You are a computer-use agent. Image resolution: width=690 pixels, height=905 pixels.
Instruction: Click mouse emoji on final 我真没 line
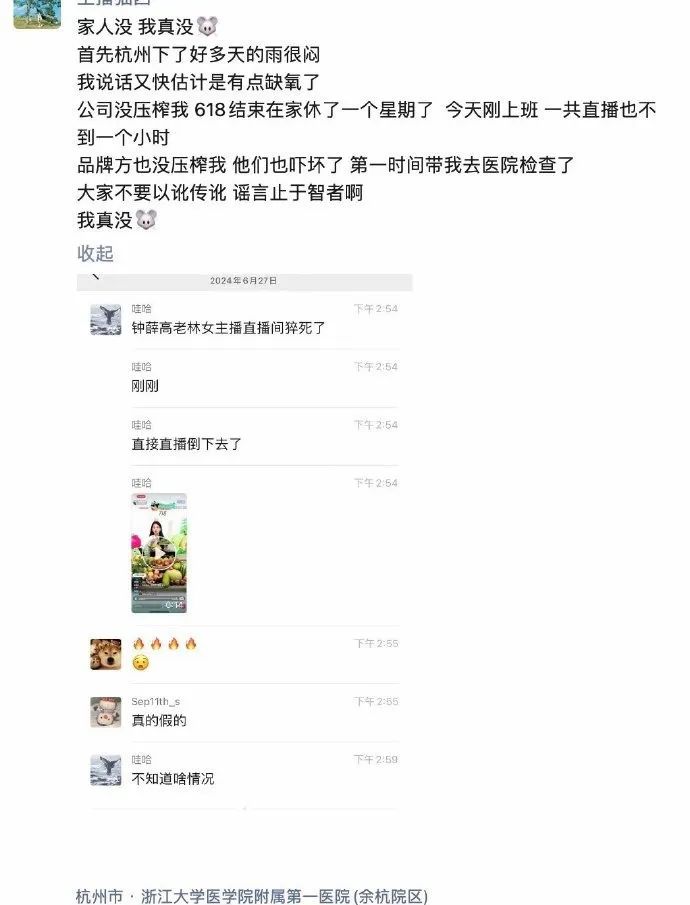coord(146,220)
